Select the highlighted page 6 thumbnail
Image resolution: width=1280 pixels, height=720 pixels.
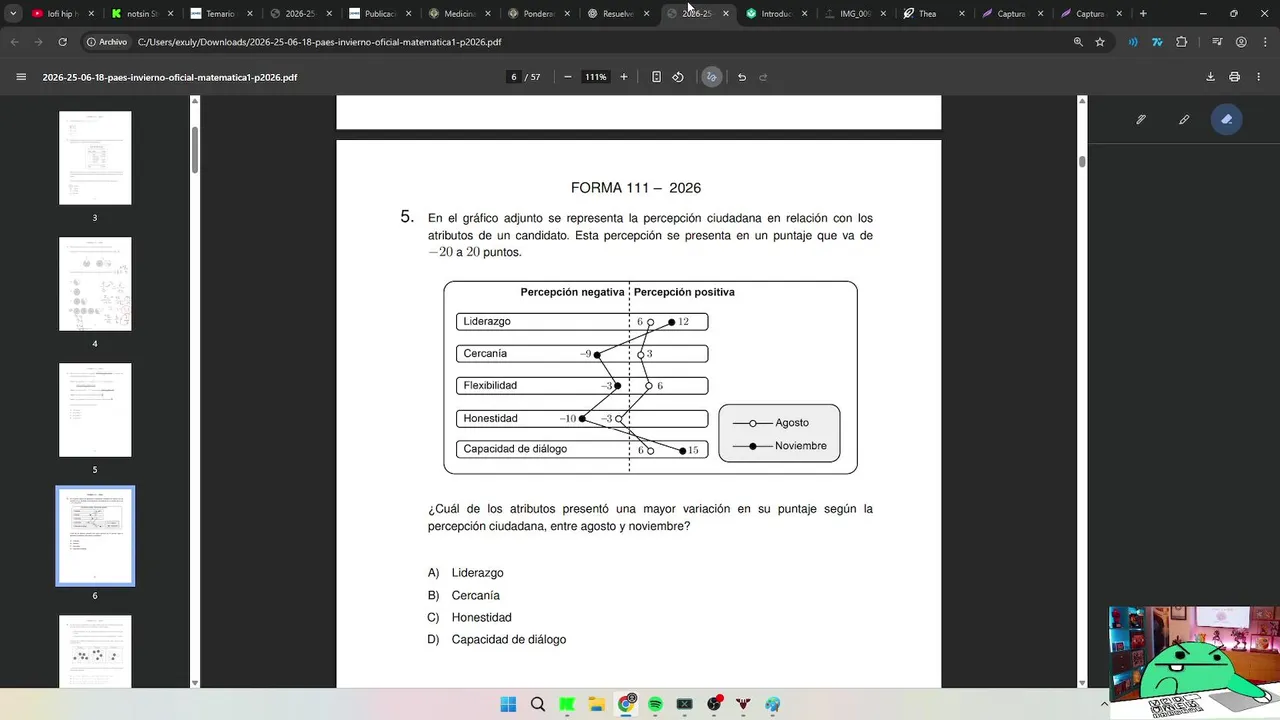(x=95, y=536)
